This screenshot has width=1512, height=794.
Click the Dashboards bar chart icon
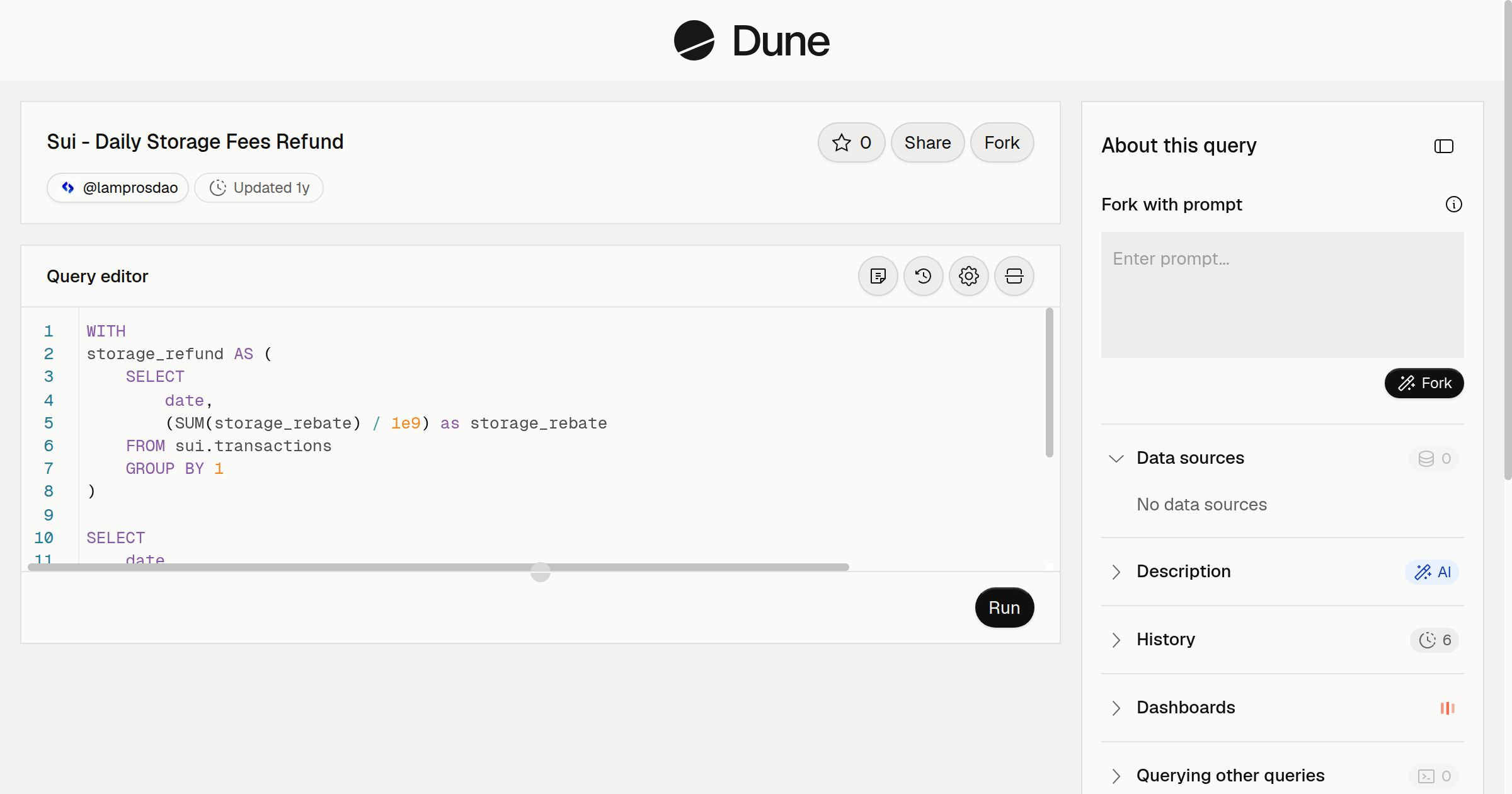[x=1447, y=708]
